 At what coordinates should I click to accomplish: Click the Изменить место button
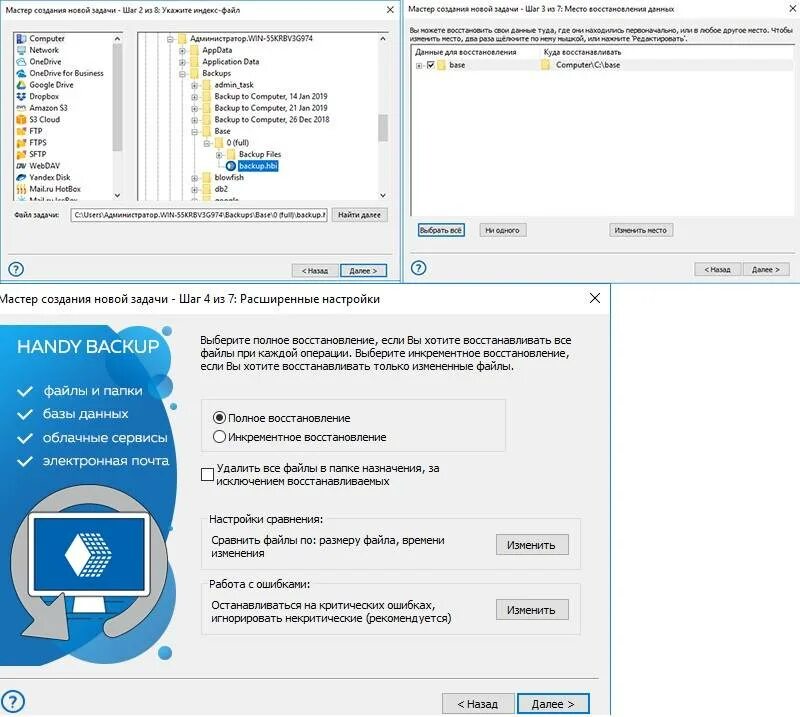pos(641,230)
